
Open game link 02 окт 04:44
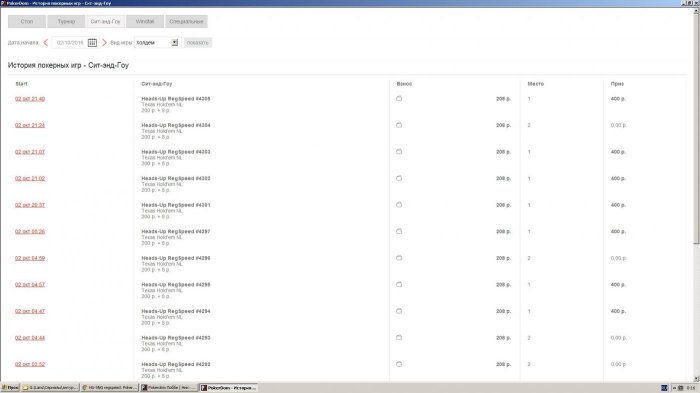coord(30,338)
